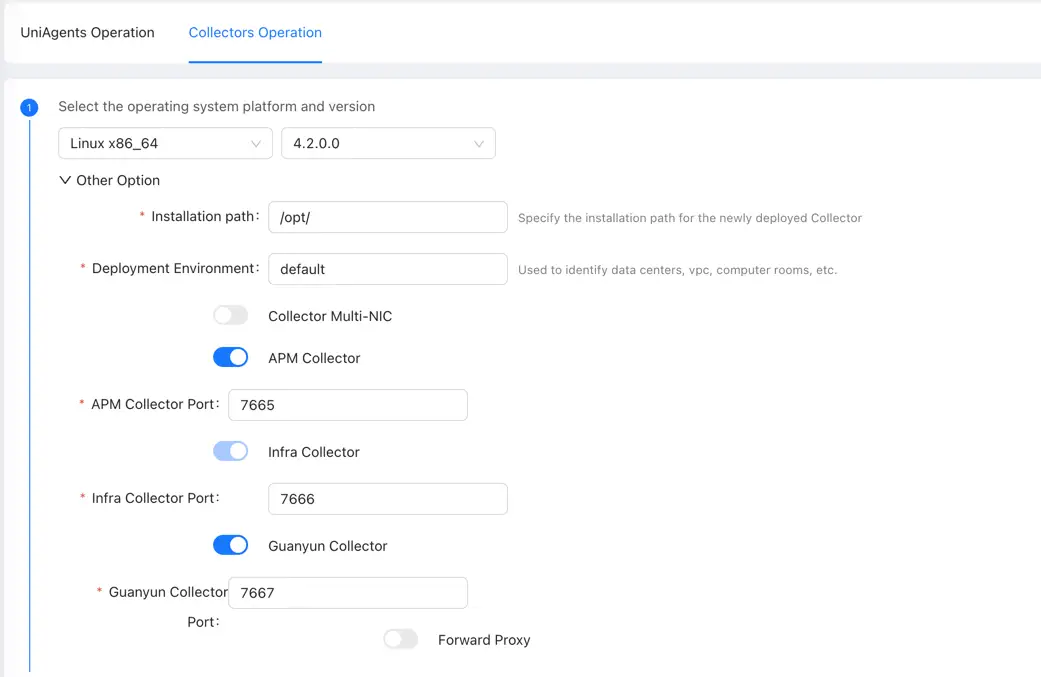The width and height of the screenshot is (1041, 677).
Task: Enable the Collector Multi-NIC toggle
Action: (x=230, y=315)
